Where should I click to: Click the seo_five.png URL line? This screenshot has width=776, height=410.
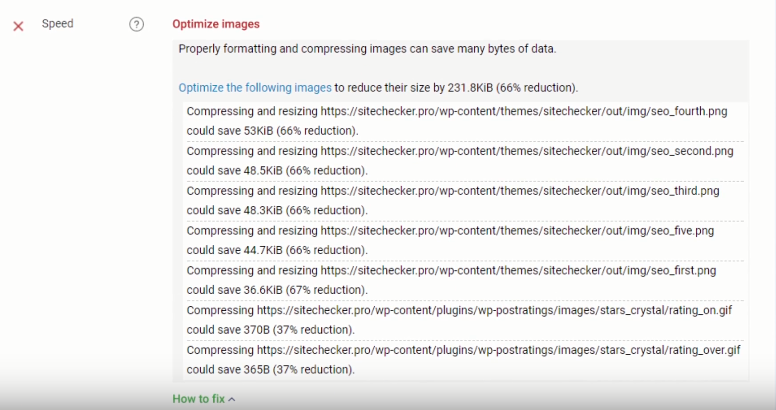point(450,231)
